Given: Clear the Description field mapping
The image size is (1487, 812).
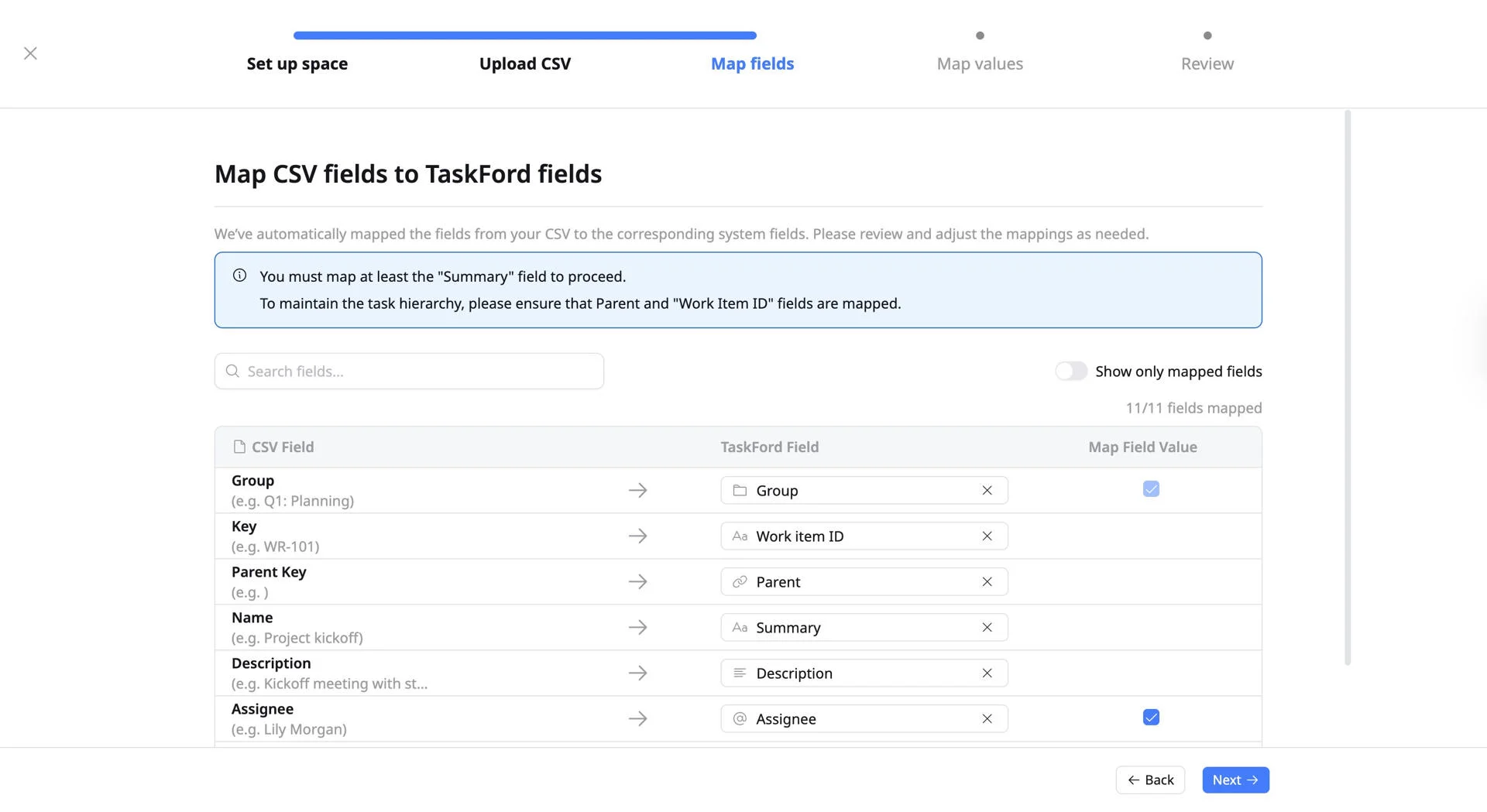Looking at the screenshot, I should 987,673.
